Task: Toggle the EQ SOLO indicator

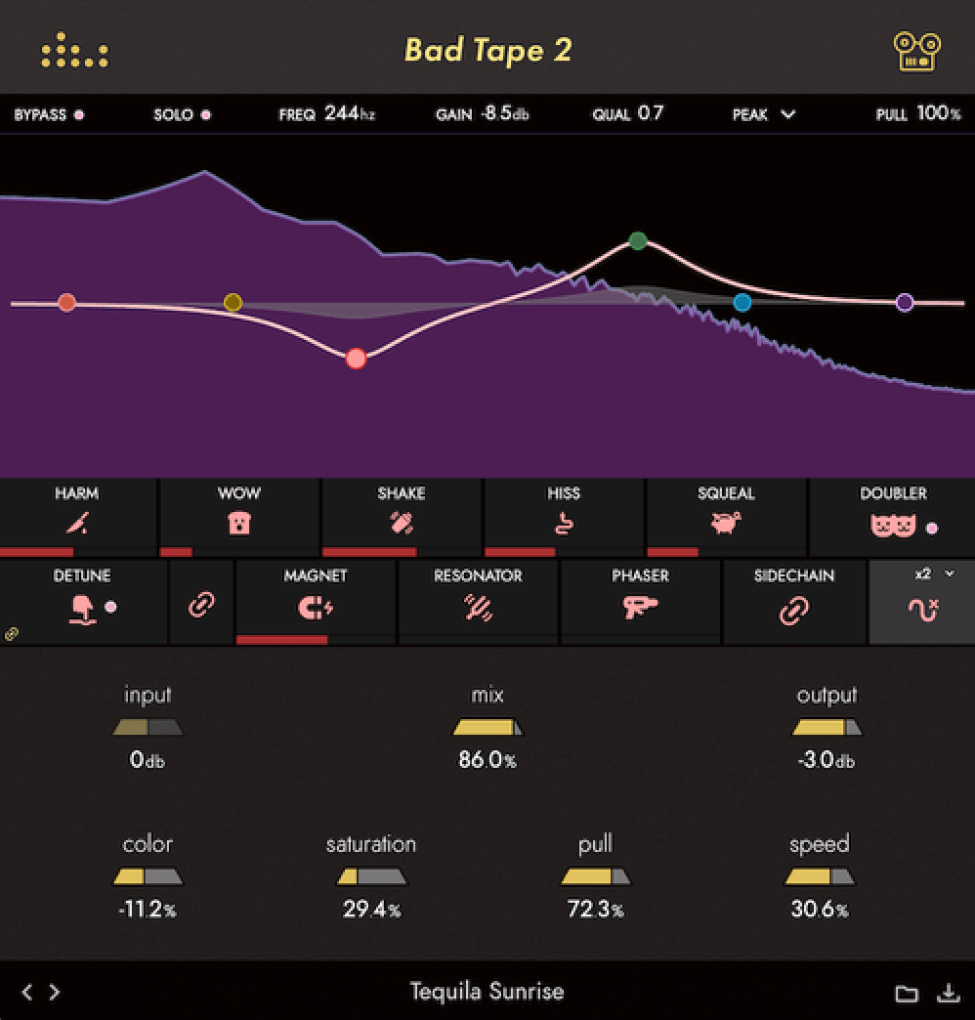Action: click(206, 115)
